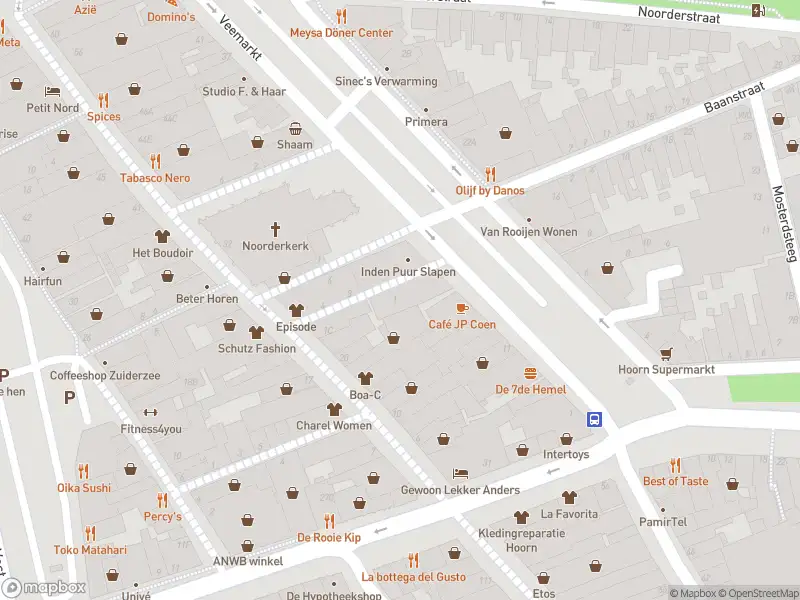This screenshot has width=800, height=600.
Task: Open the Mapbox logo link
Action: [44, 587]
